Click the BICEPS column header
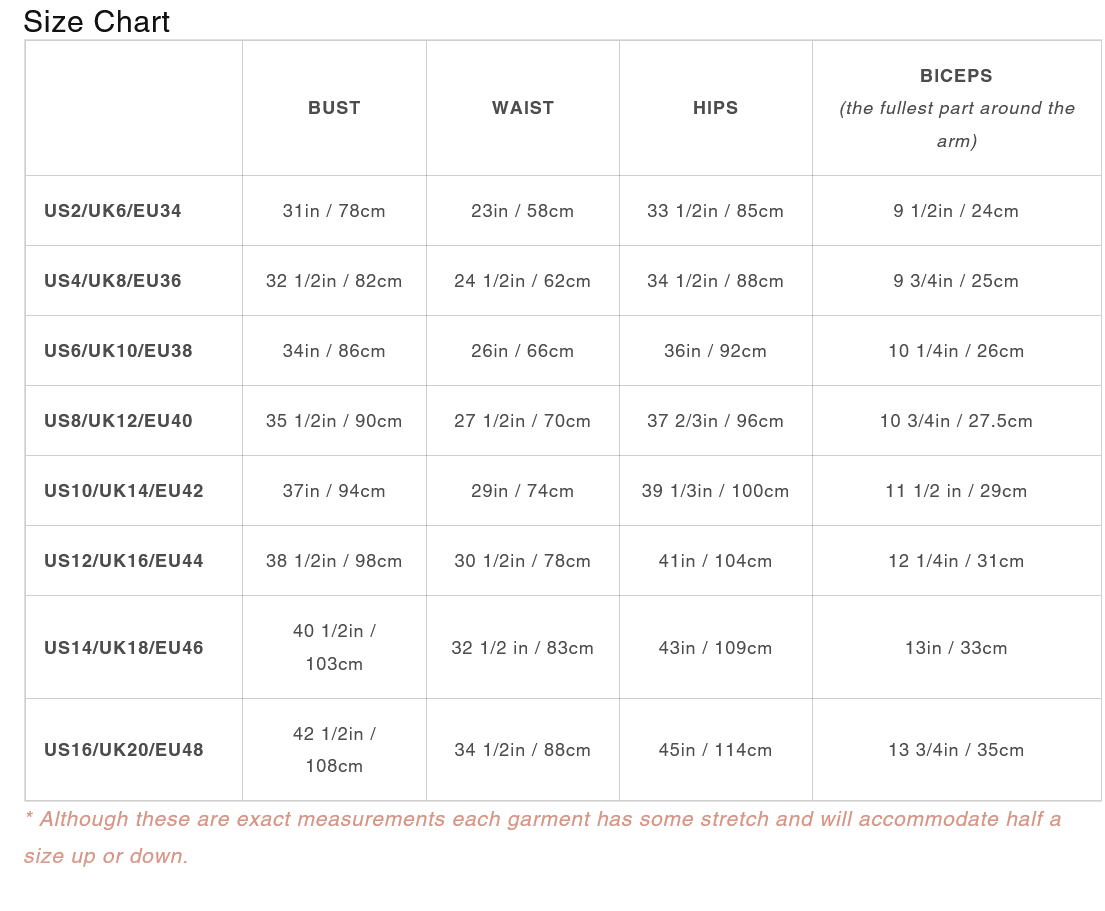The image size is (1105, 911). click(956, 76)
